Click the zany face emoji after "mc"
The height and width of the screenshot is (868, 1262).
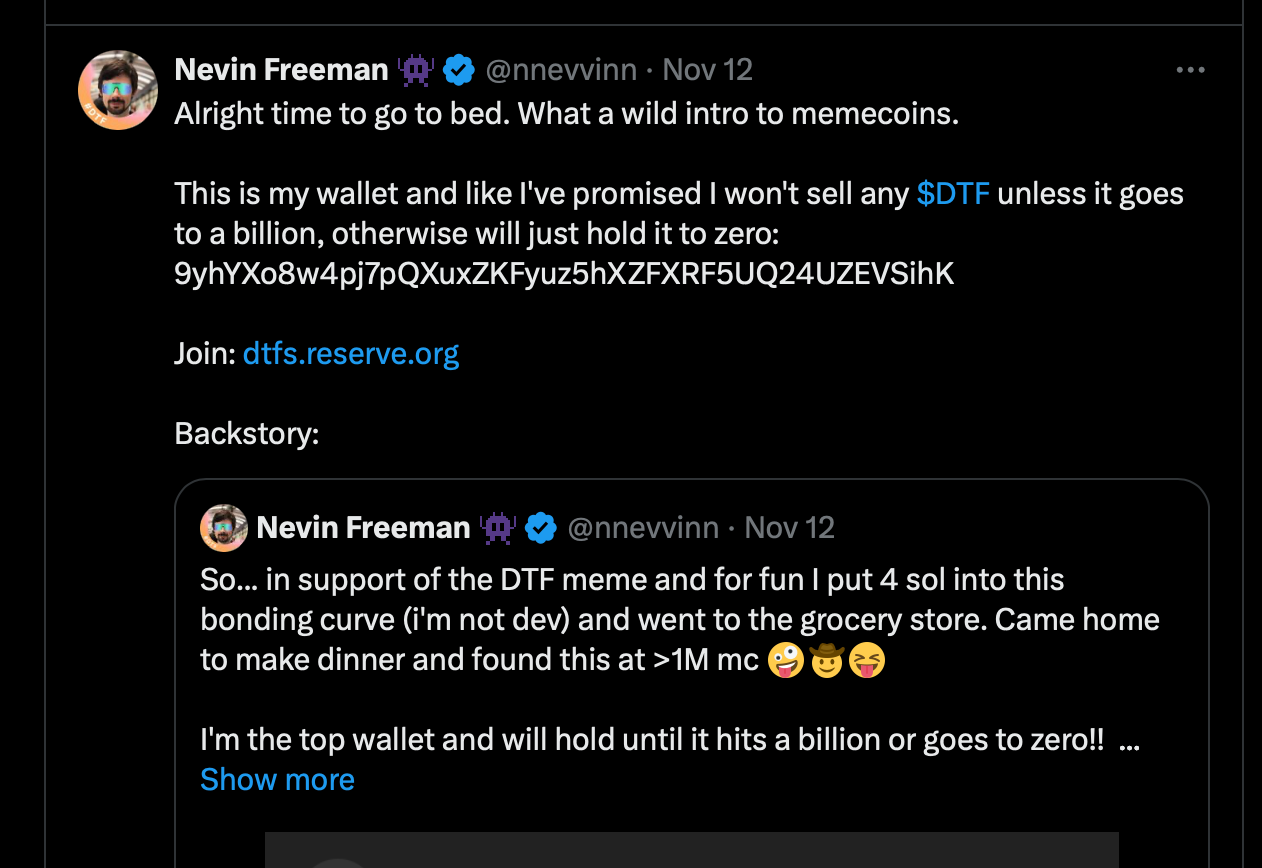787,660
